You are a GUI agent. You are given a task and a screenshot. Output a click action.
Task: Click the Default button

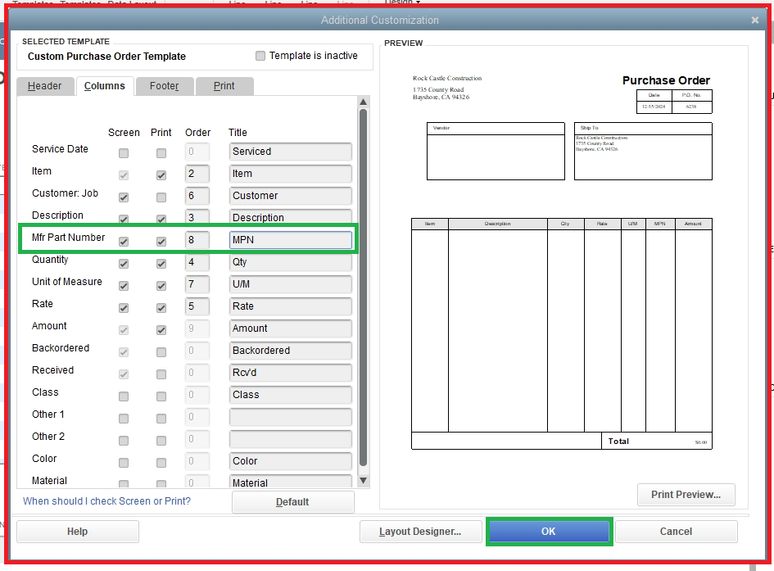pyautogui.click(x=293, y=502)
